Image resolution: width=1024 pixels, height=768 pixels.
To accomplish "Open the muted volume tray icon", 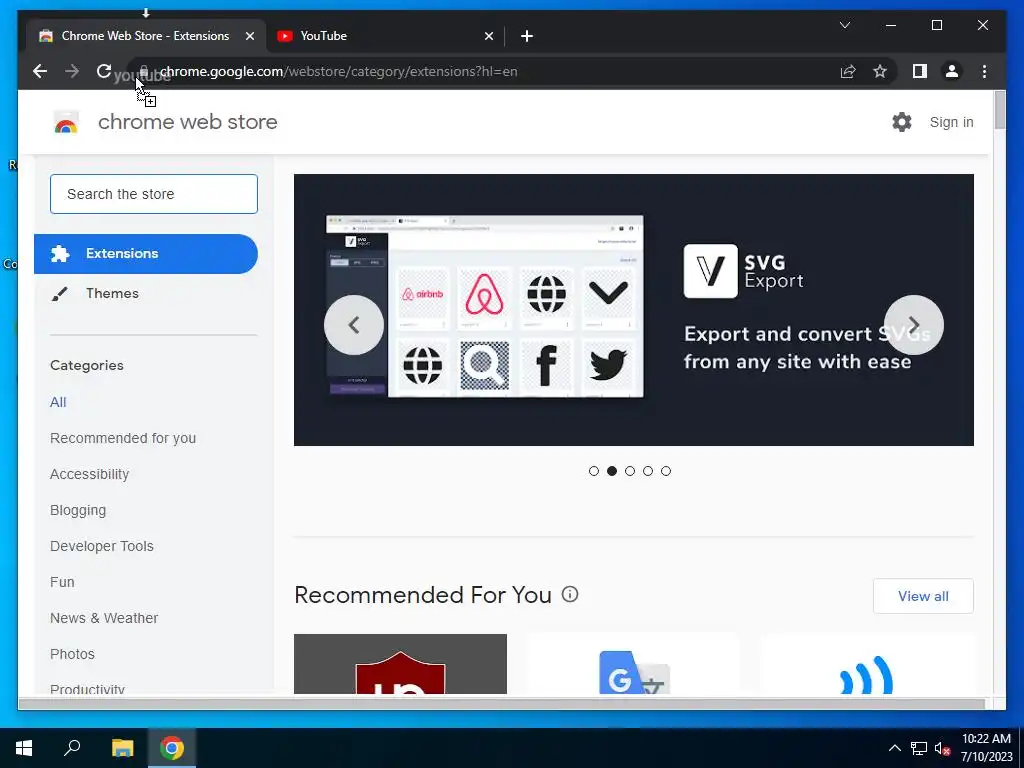I will click(942, 748).
